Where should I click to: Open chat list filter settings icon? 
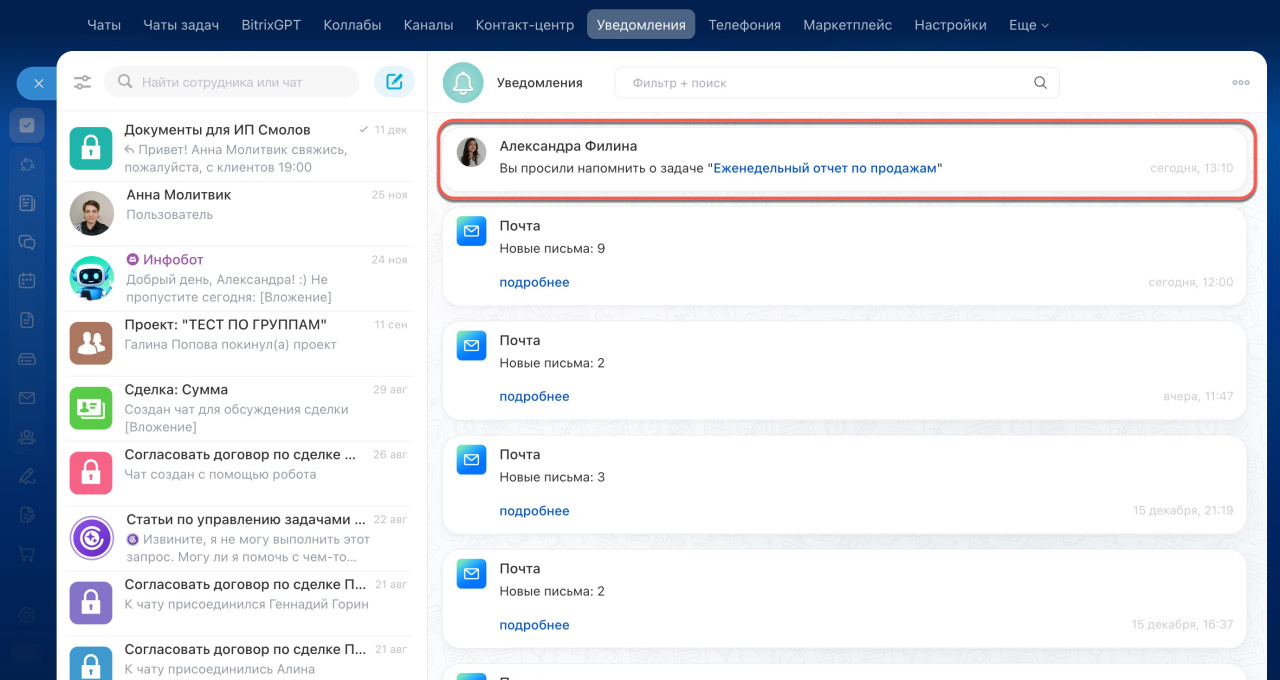click(x=82, y=82)
